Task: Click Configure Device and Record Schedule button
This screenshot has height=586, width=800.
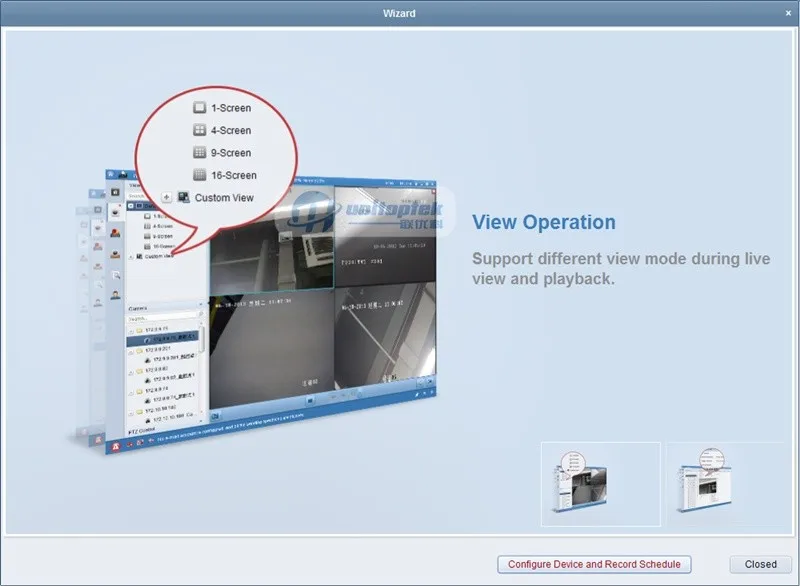Action: coord(594,564)
